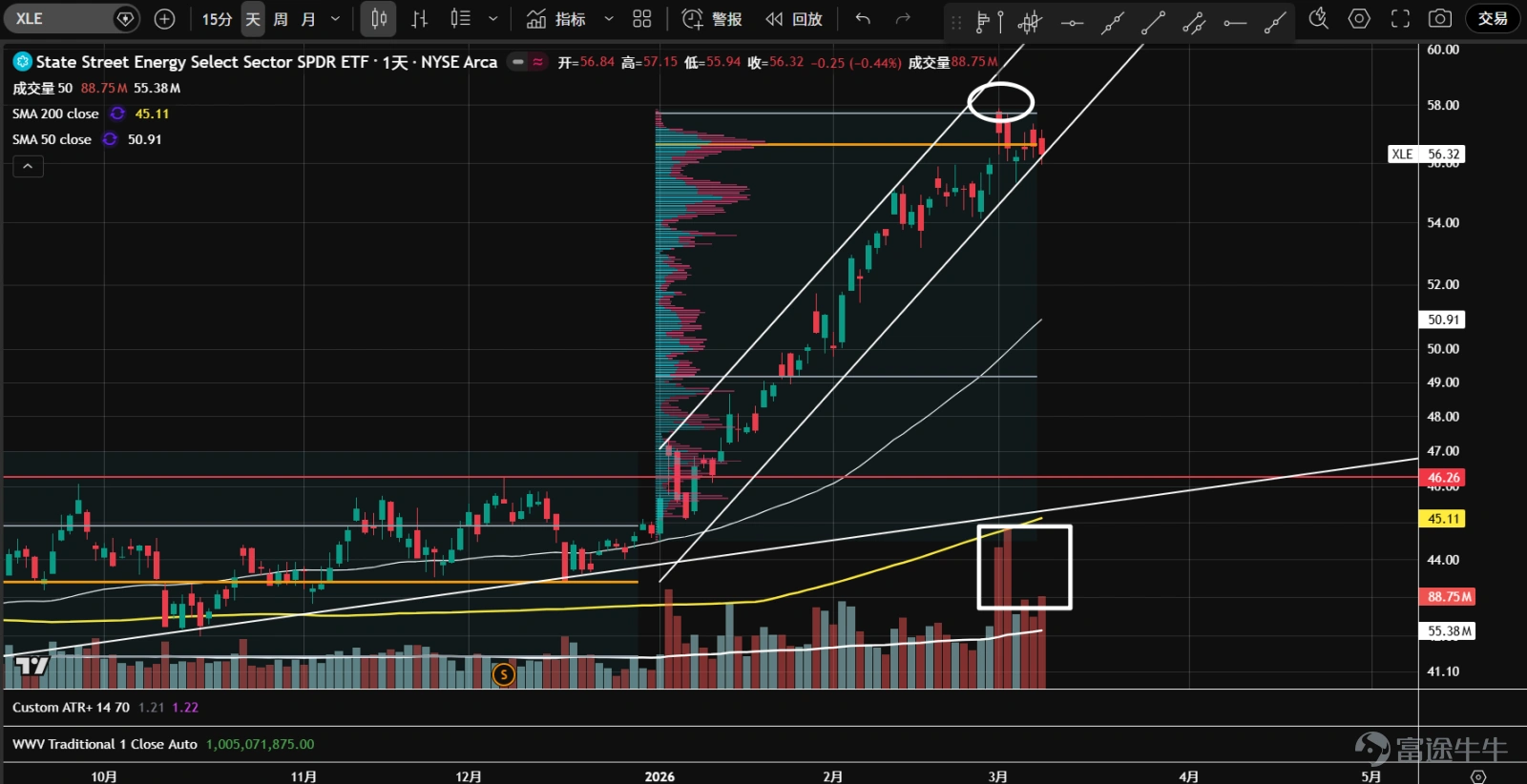Select the 月 monthly timeframe
Image resolution: width=1527 pixels, height=784 pixels.
click(308, 19)
